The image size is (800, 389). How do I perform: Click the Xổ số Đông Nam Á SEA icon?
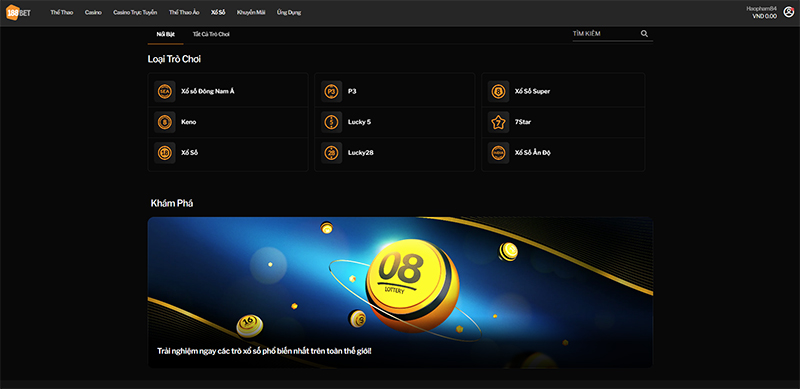click(x=165, y=91)
